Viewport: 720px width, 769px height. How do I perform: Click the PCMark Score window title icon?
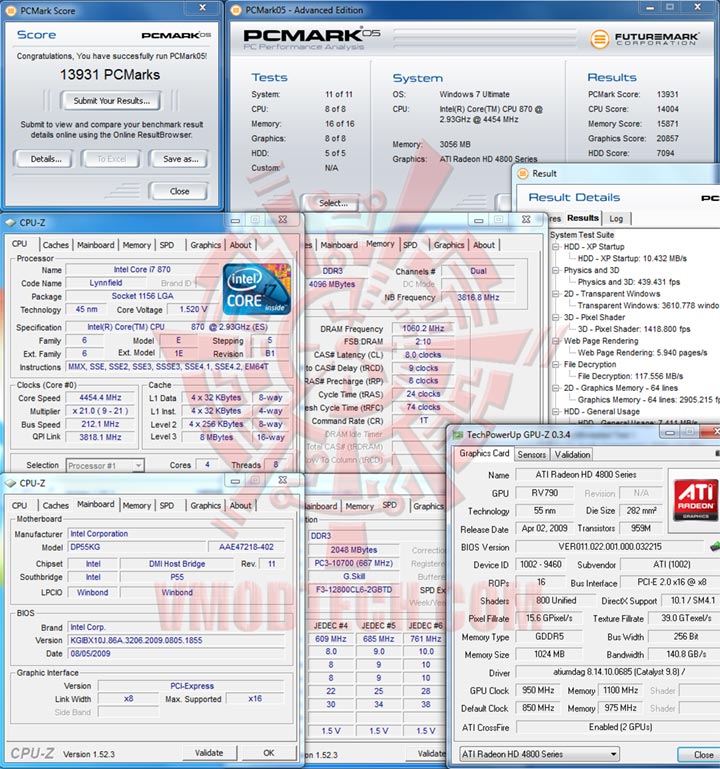[11, 10]
